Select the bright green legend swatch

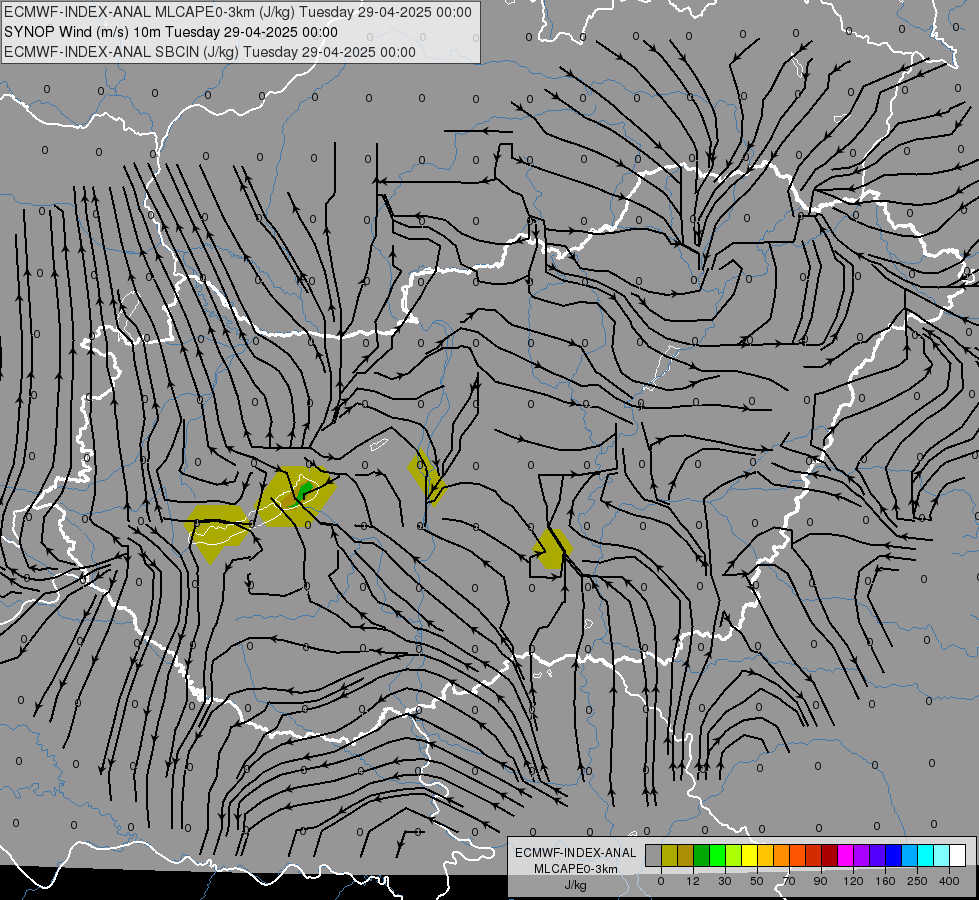click(x=717, y=855)
